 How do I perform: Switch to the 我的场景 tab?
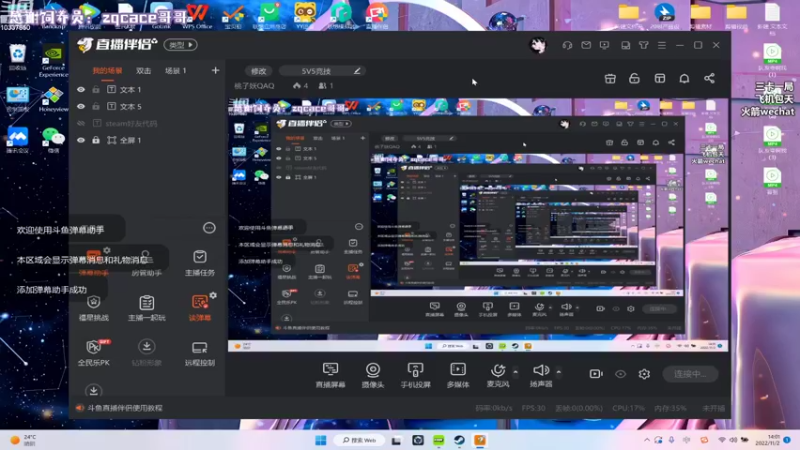[107, 71]
